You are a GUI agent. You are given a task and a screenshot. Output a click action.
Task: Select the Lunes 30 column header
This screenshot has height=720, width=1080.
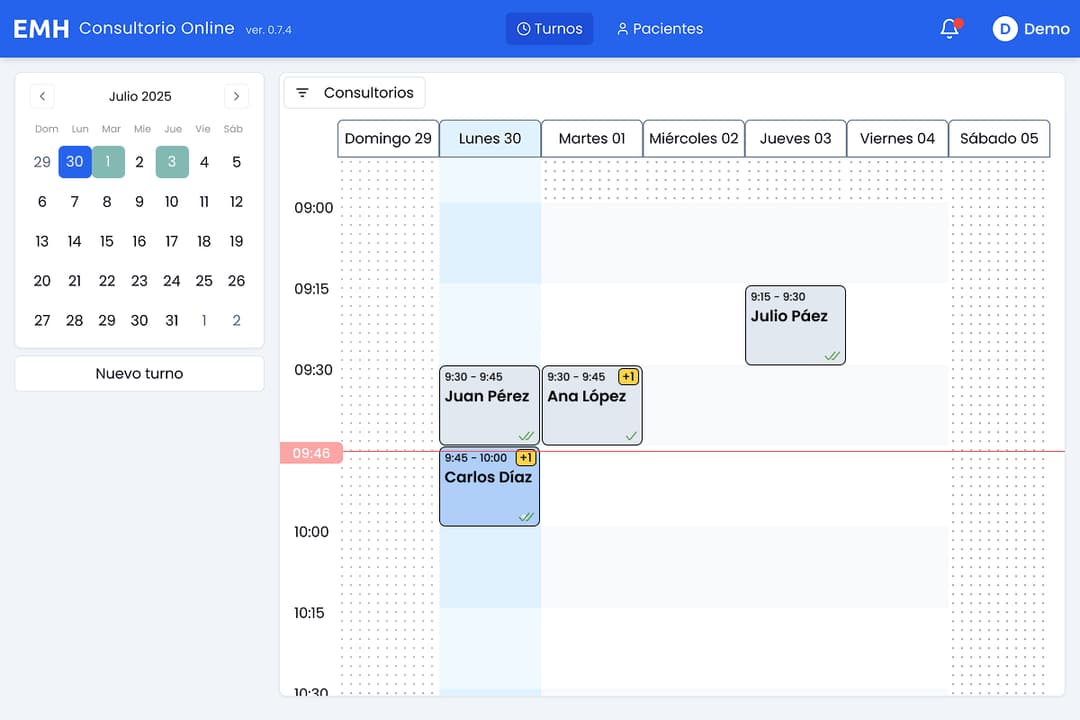490,139
